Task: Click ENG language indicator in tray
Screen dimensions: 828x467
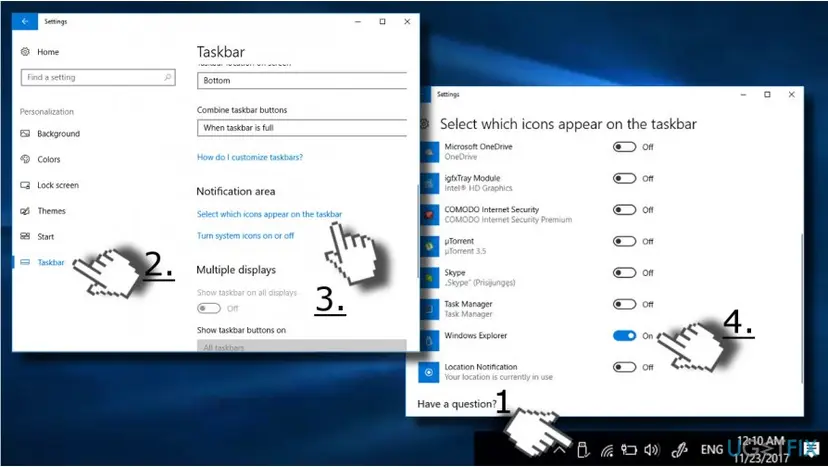Action: pos(712,450)
